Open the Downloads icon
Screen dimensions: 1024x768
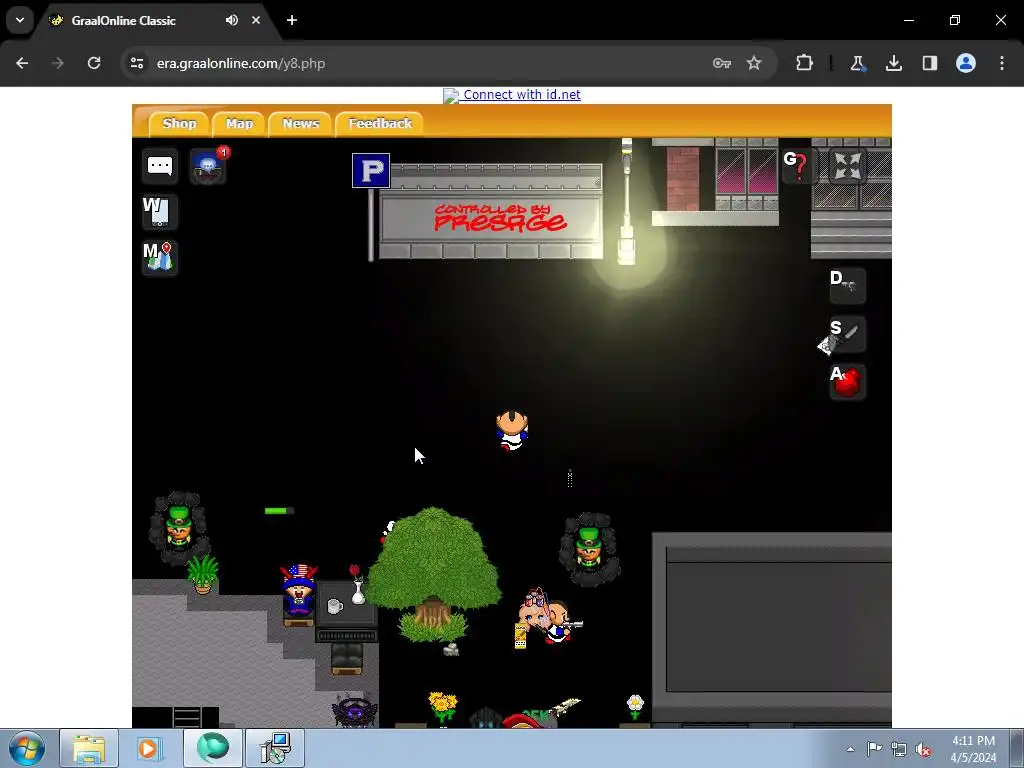pos(894,63)
